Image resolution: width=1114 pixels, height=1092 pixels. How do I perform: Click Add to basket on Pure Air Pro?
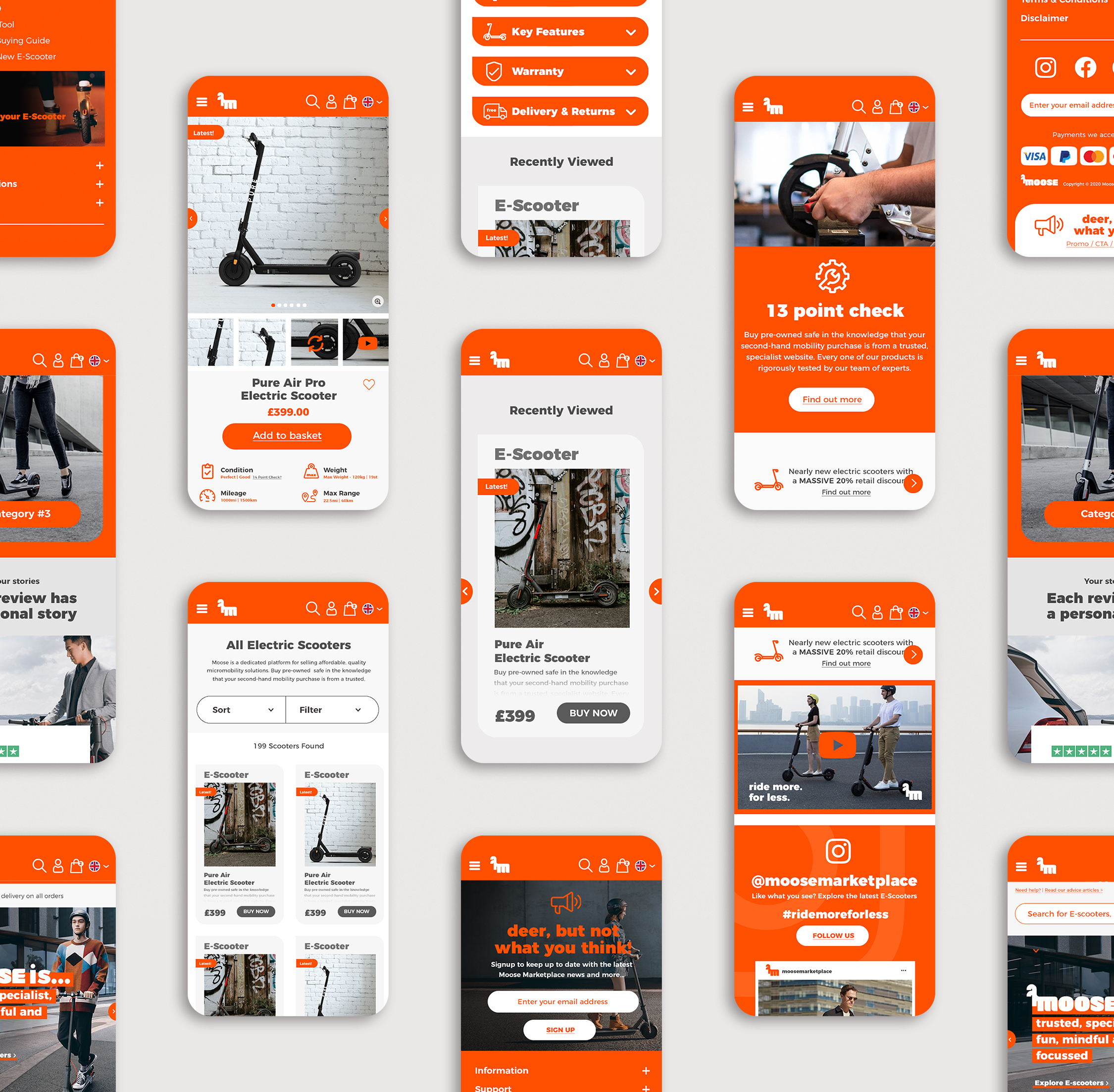click(287, 436)
